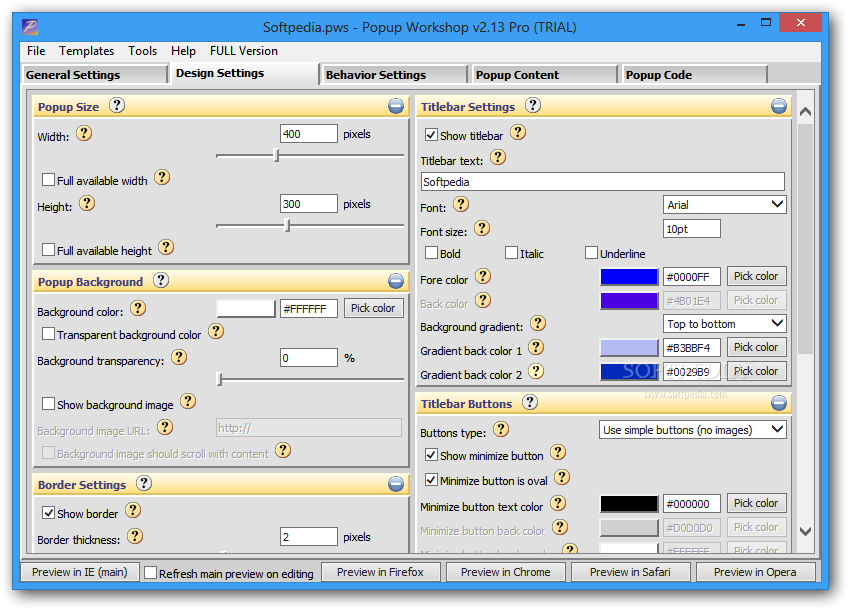
Task: Enable Full available height checkbox
Action: click(48, 250)
